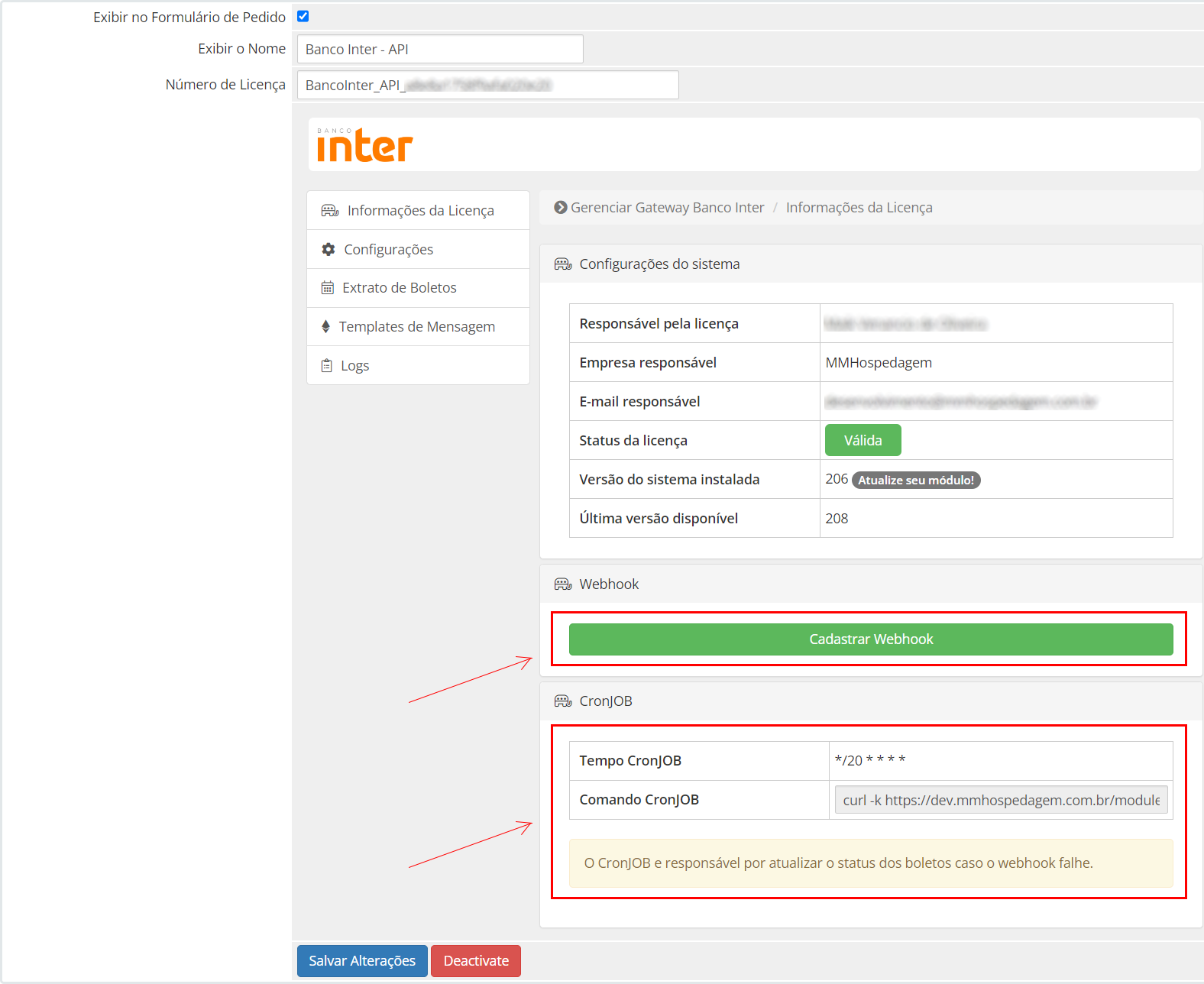Click the Cadastrar Webhook button
The height and width of the screenshot is (984, 1204).
pos(871,639)
